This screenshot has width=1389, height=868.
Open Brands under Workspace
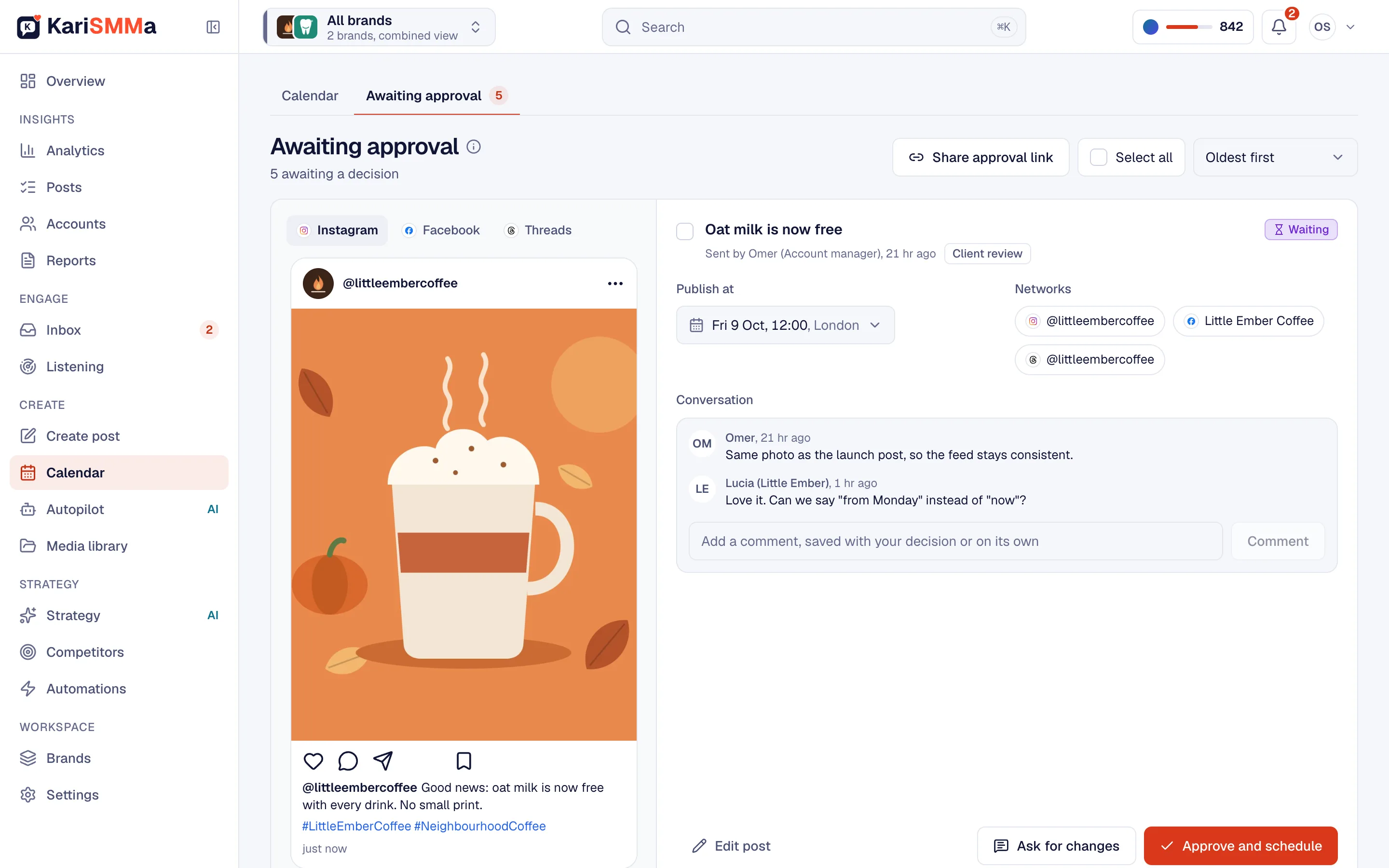(x=119, y=759)
